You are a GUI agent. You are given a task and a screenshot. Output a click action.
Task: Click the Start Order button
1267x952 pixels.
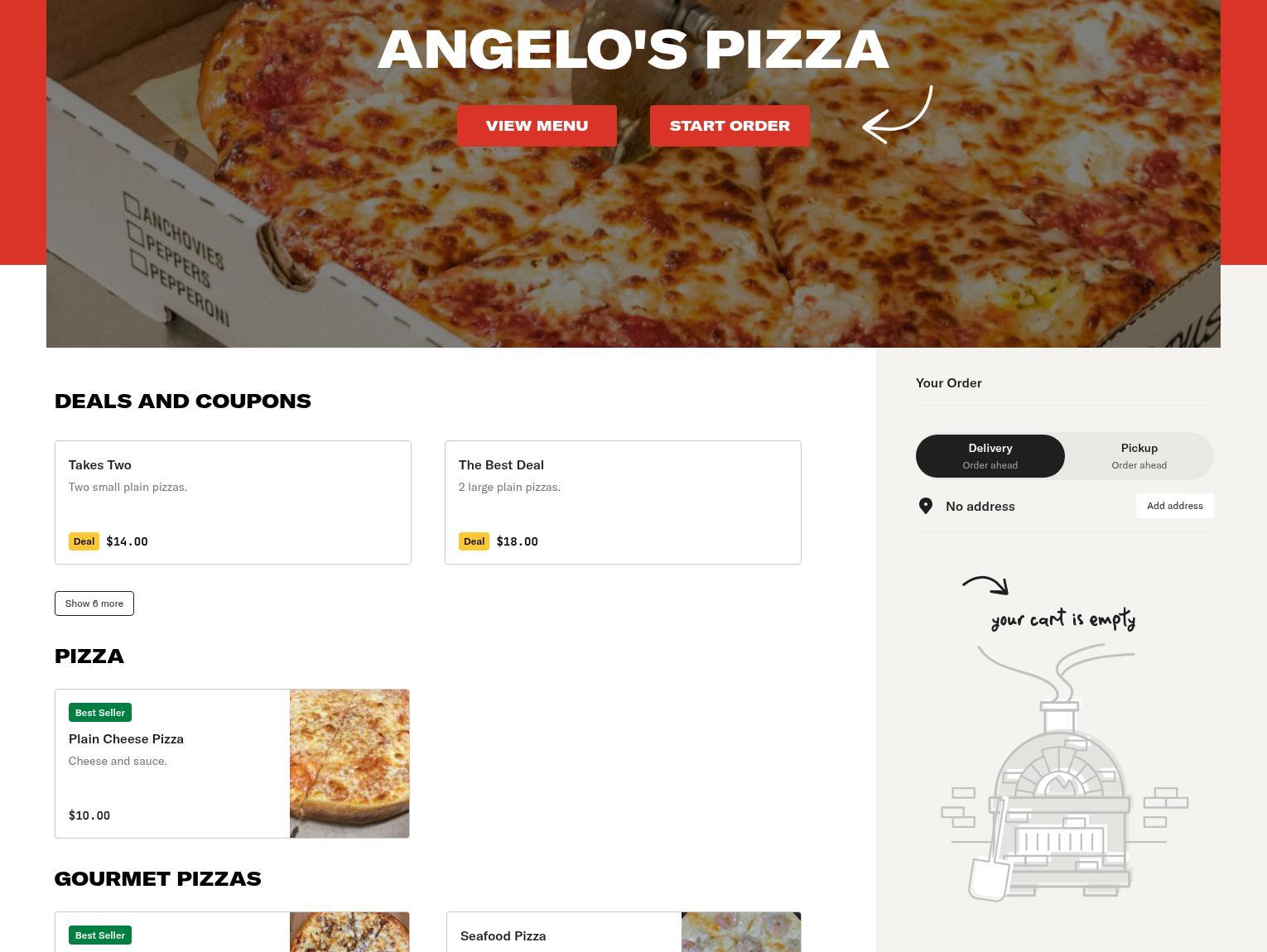click(730, 126)
